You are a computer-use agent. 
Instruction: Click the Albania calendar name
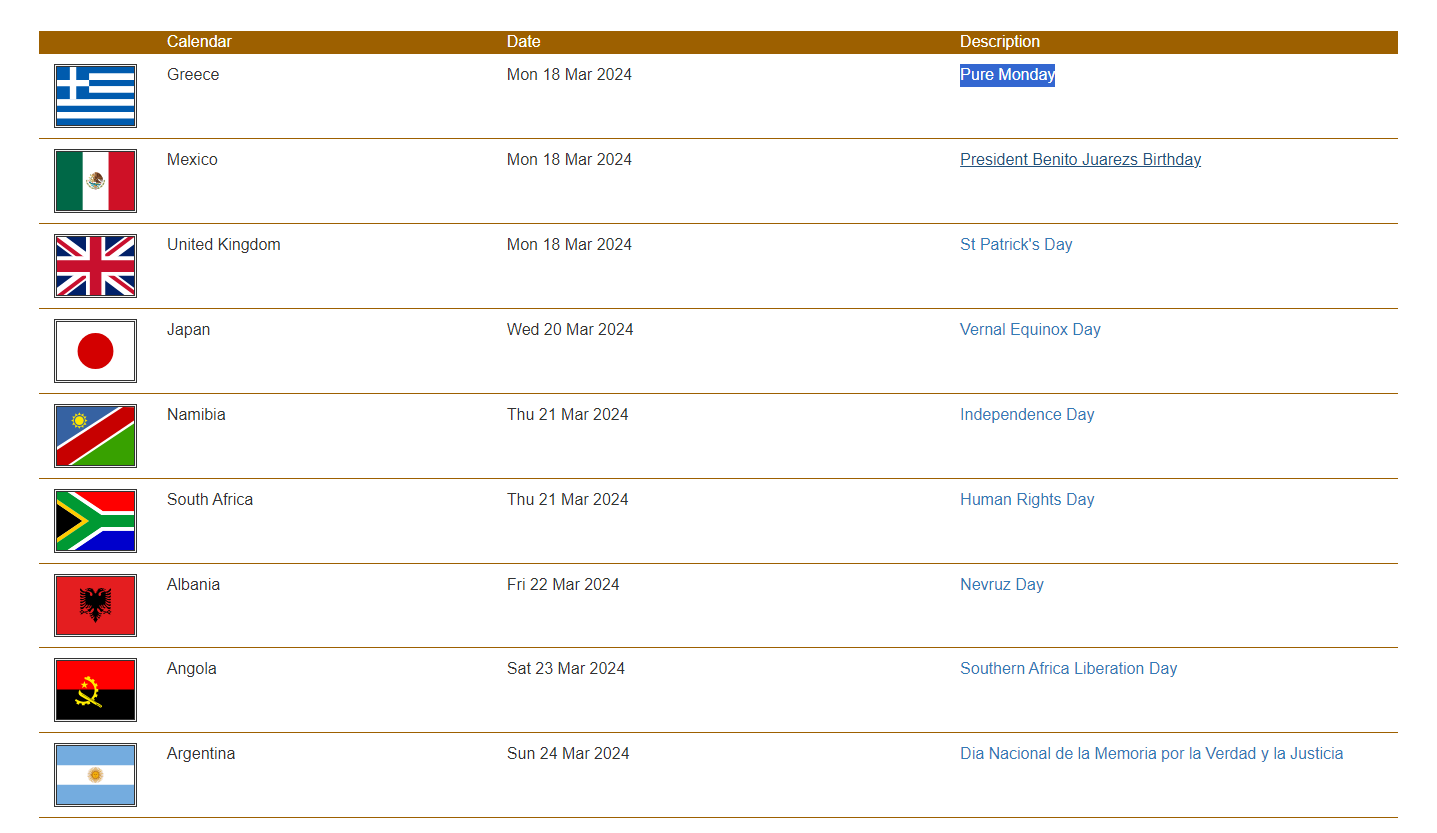point(193,585)
